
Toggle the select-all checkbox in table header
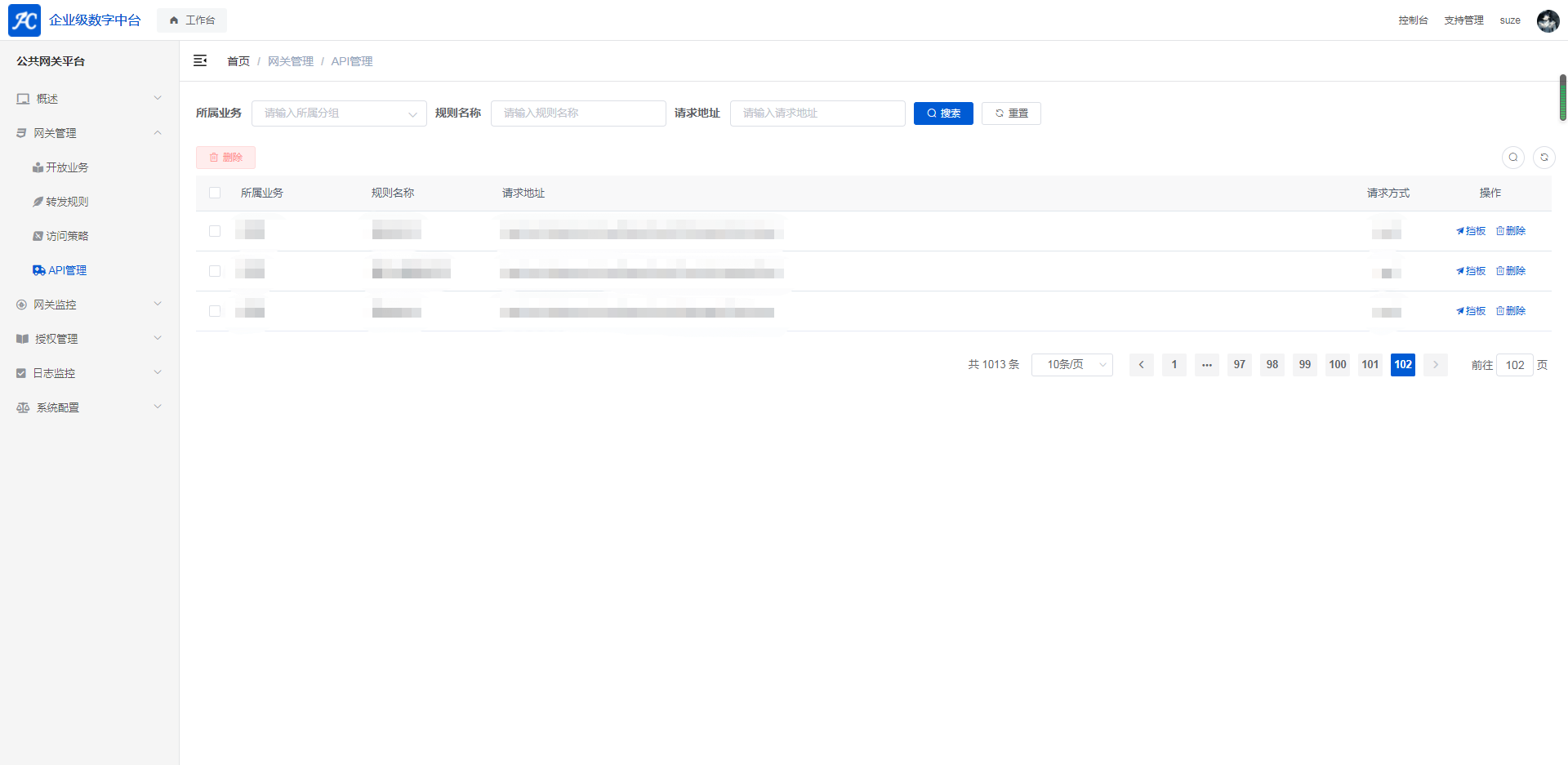[215, 193]
